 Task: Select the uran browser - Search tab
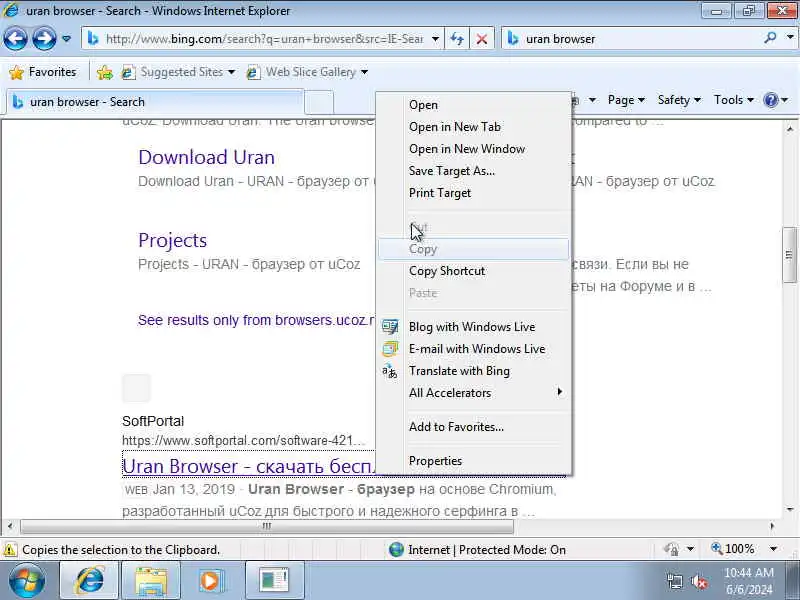[x=155, y=102]
